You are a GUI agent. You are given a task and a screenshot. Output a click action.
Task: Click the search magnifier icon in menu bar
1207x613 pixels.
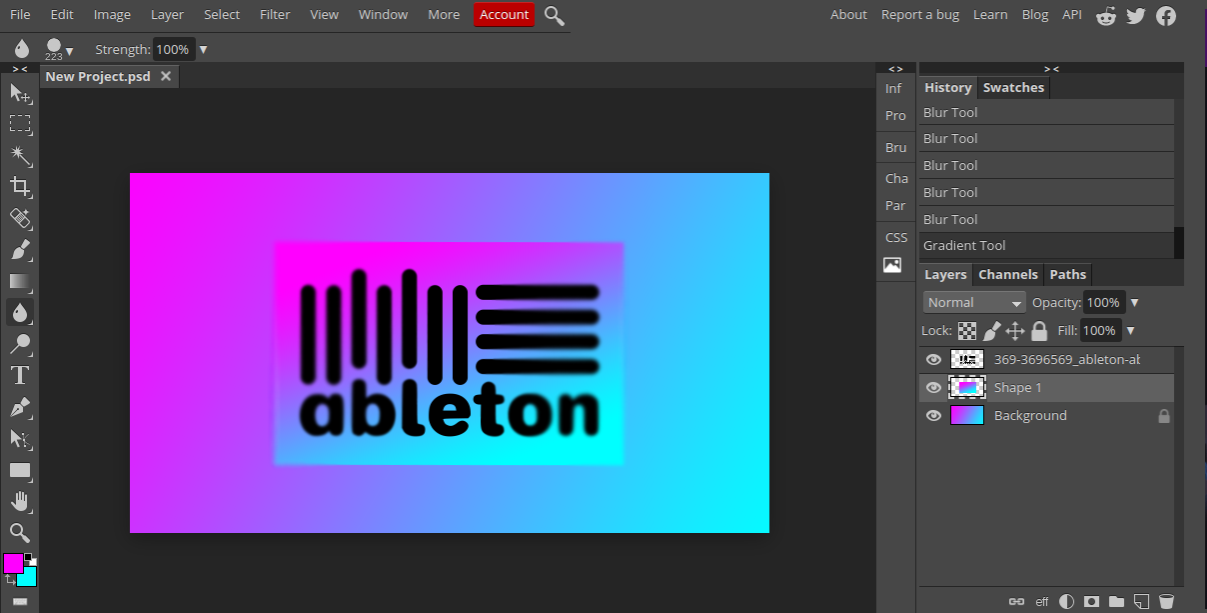coord(554,15)
